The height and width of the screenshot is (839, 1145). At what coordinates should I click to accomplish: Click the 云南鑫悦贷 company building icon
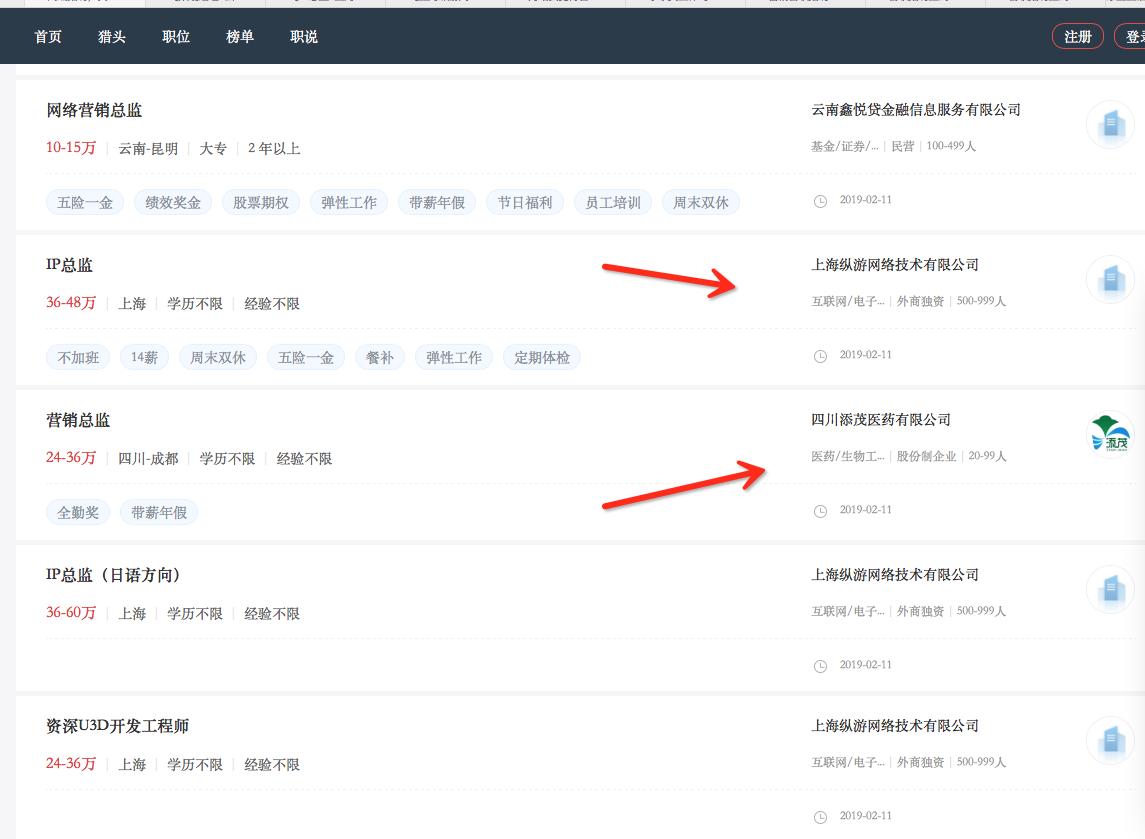(1112, 124)
